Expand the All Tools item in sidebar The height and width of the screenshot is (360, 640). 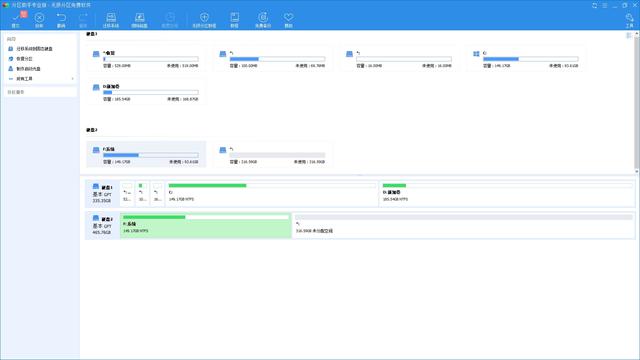click(x=41, y=79)
